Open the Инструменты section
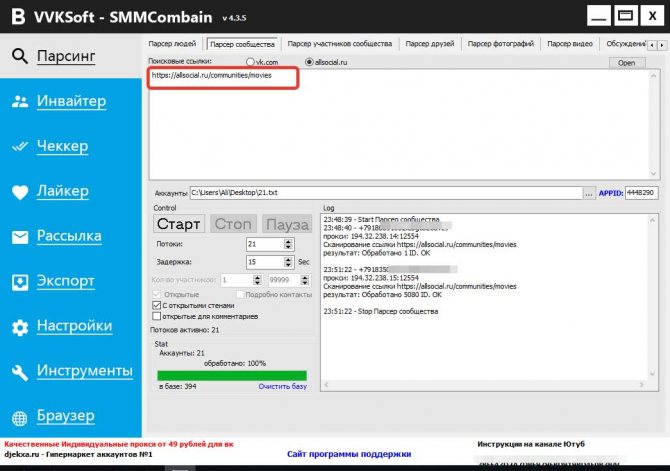Image resolution: width=670 pixels, height=471 pixels. (x=85, y=371)
